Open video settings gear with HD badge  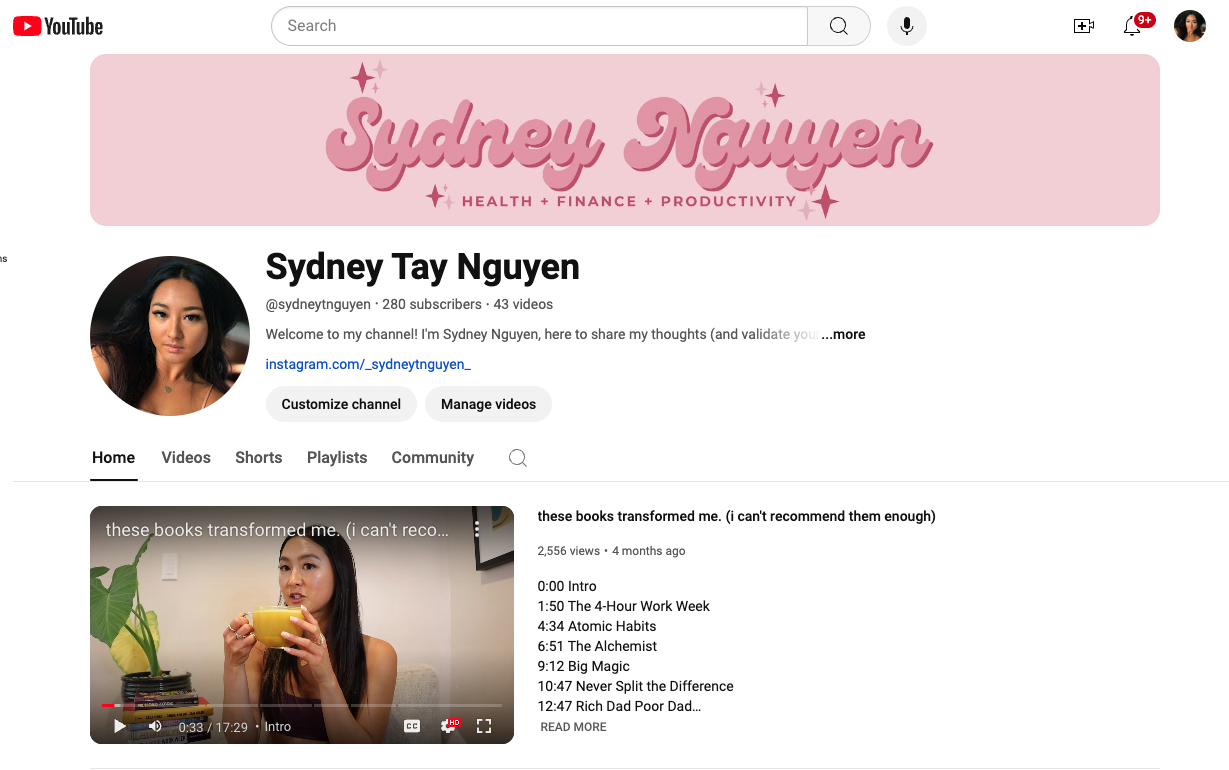[x=448, y=727]
